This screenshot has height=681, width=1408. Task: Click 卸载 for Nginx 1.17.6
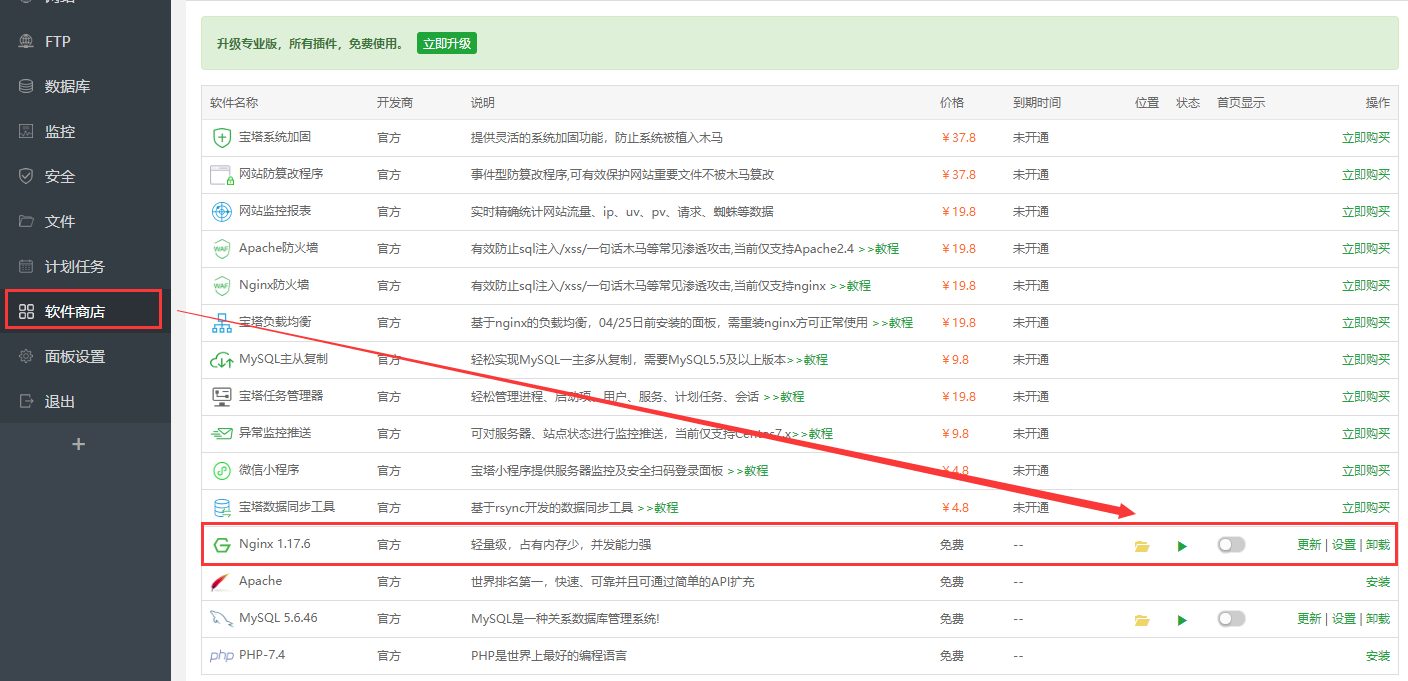tap(1377, 545)
